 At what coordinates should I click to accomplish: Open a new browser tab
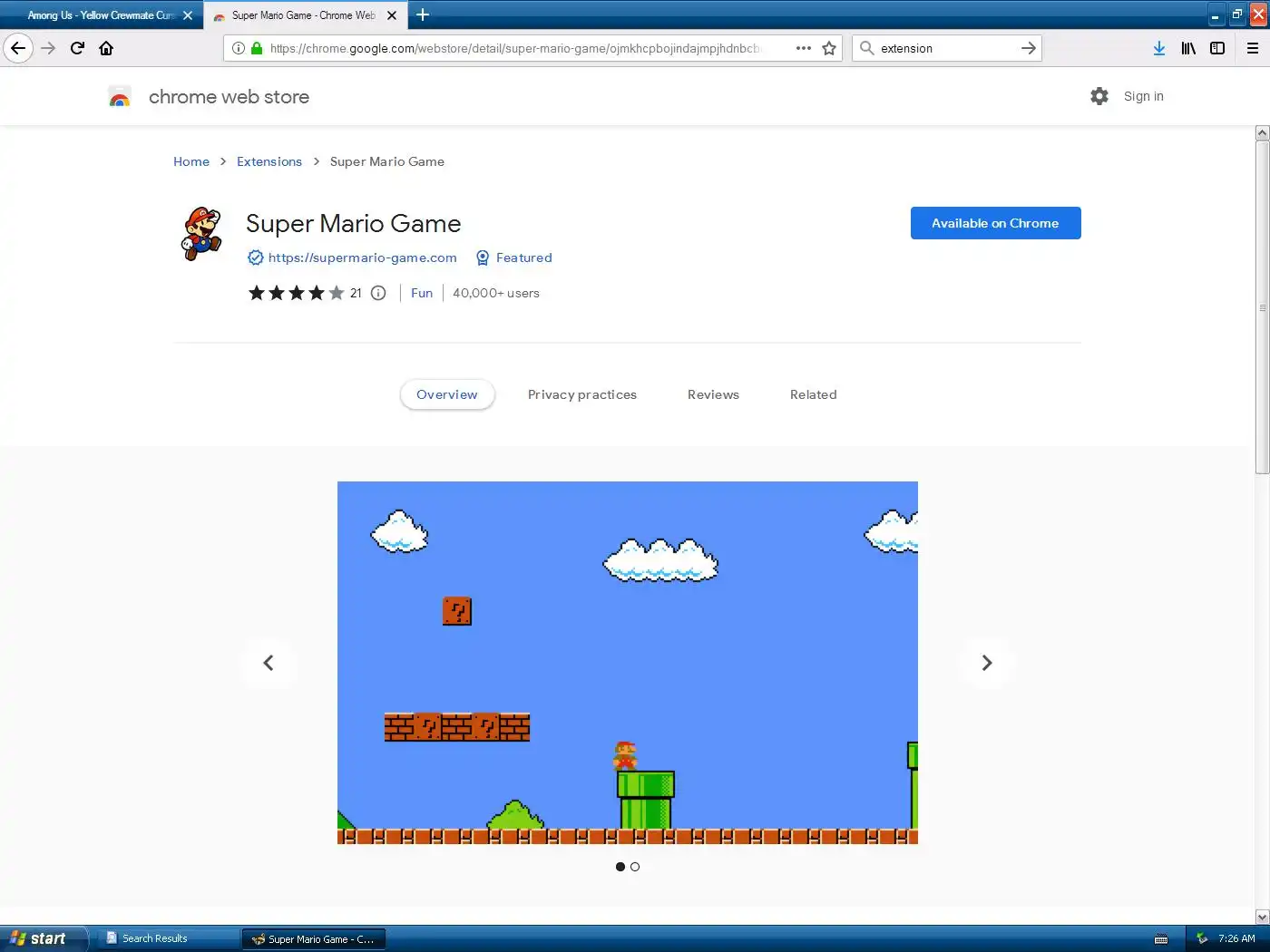(423, 15)
